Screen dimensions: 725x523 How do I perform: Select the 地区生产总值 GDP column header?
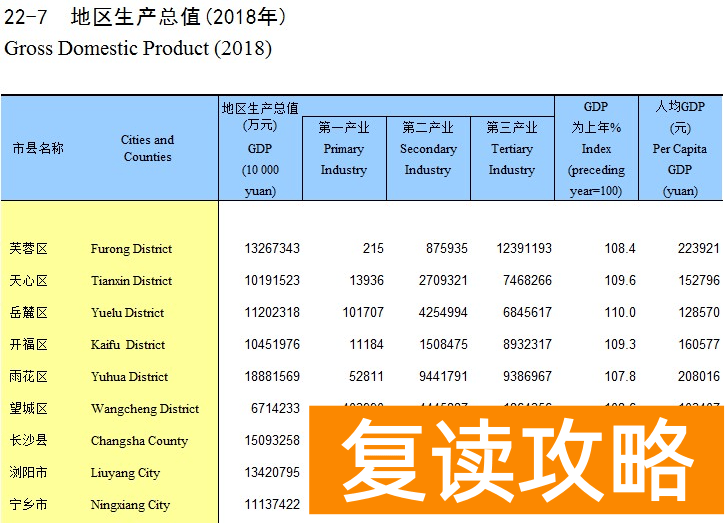coord(260,149)
